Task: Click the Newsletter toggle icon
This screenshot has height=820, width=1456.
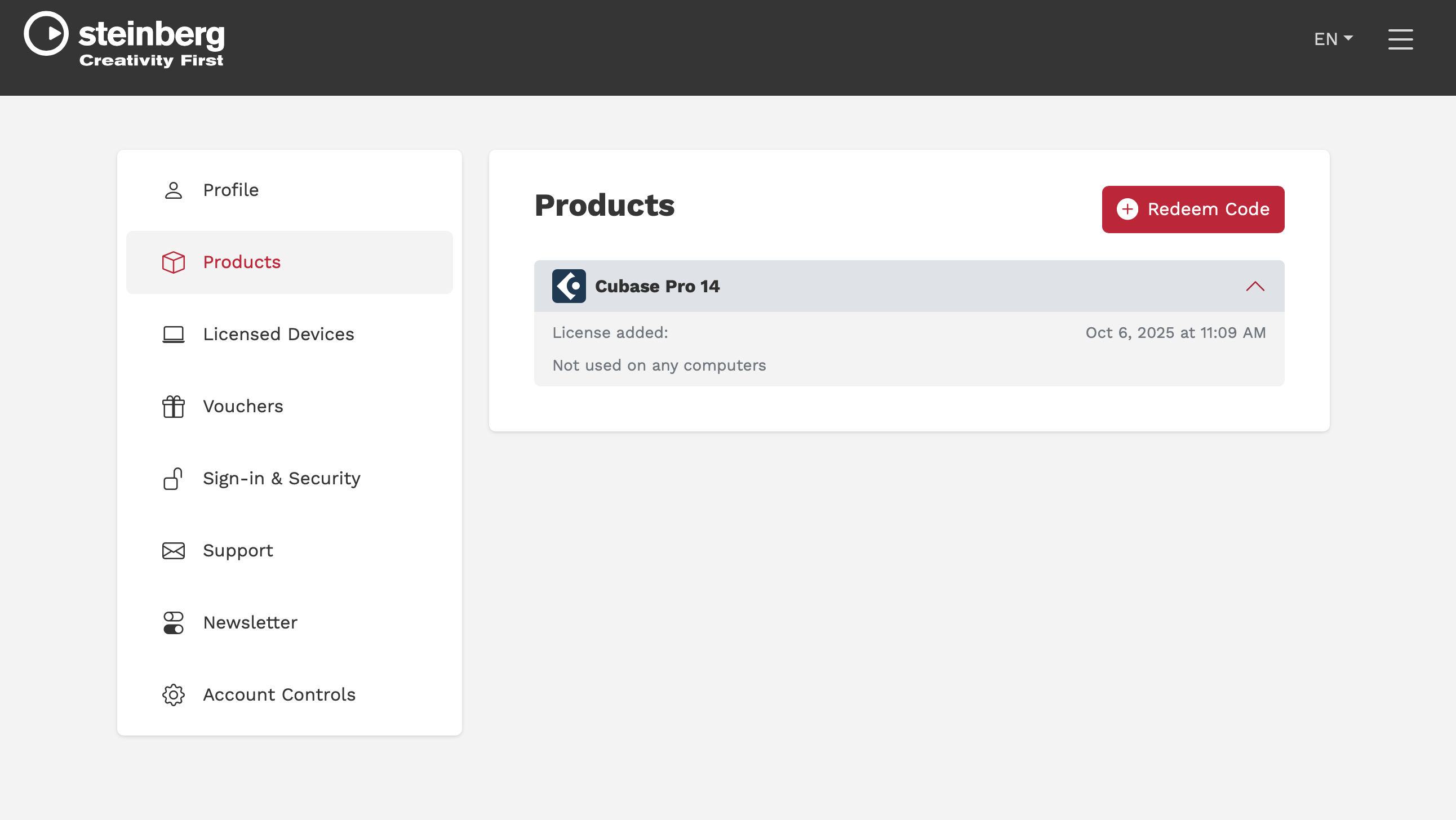Action: point(173,623)
